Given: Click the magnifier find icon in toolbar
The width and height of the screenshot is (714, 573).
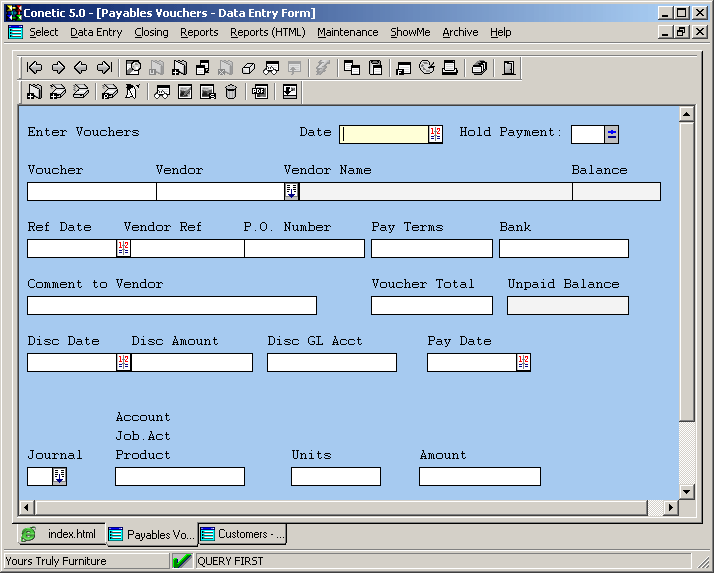Looking at the screenshot, I should [133, 68].
